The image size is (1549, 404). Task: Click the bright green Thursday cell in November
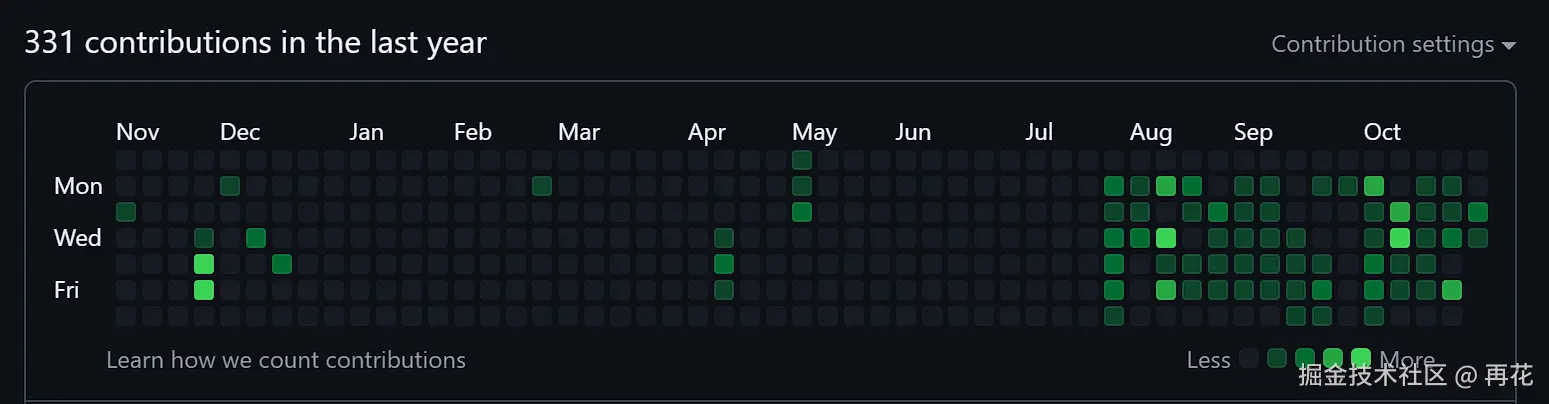pyautogui.click(x=204, y=264)
